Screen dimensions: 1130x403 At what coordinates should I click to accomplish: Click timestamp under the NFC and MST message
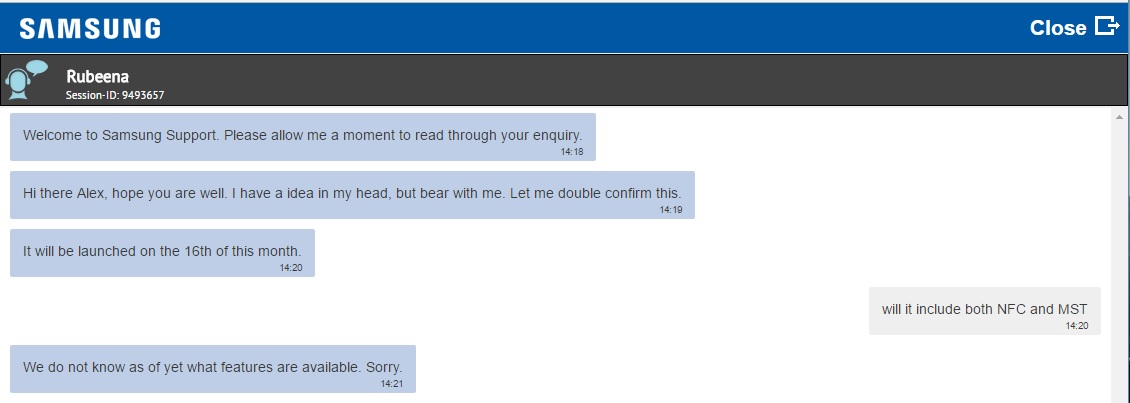coord(1076,325)
